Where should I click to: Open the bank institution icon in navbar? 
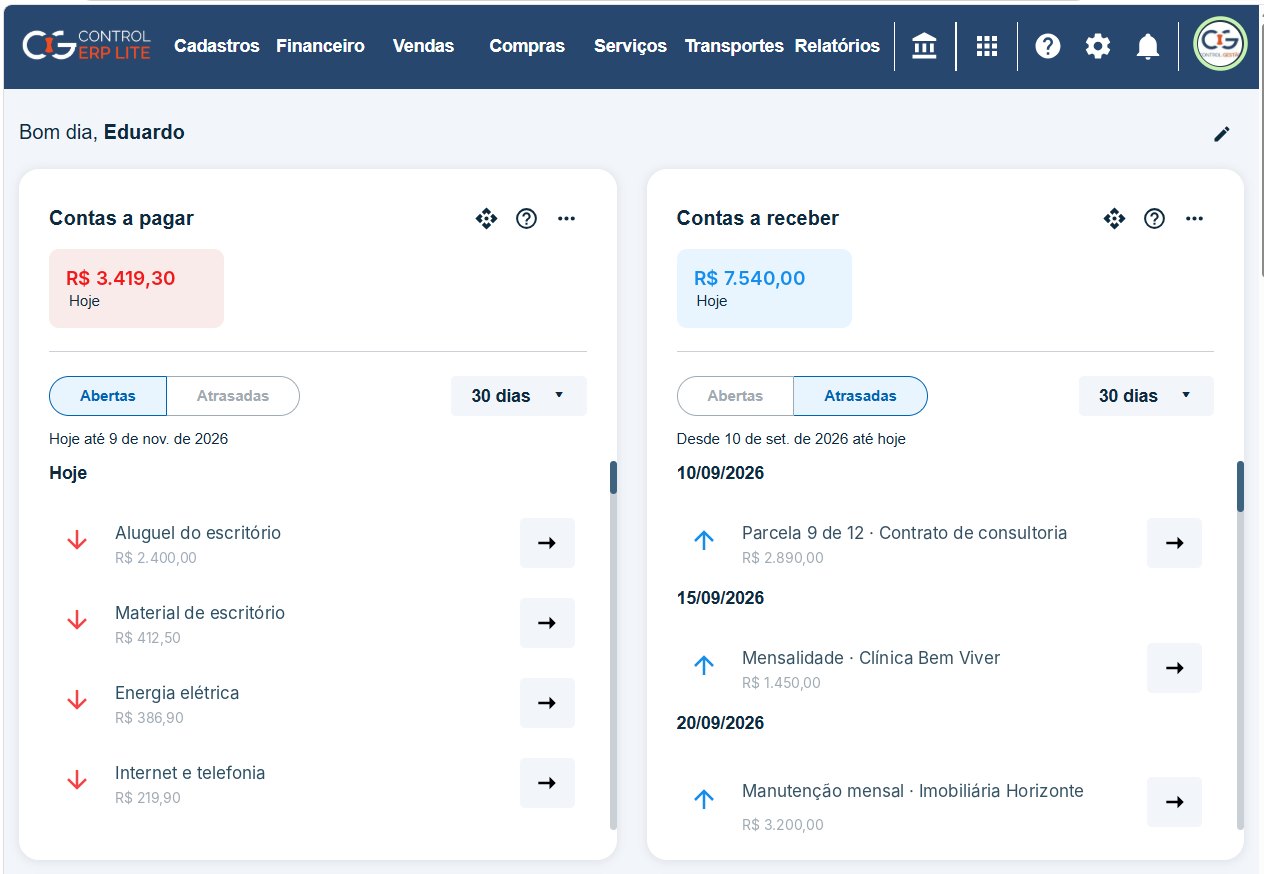pyautogui.click(x=925, y=46)
